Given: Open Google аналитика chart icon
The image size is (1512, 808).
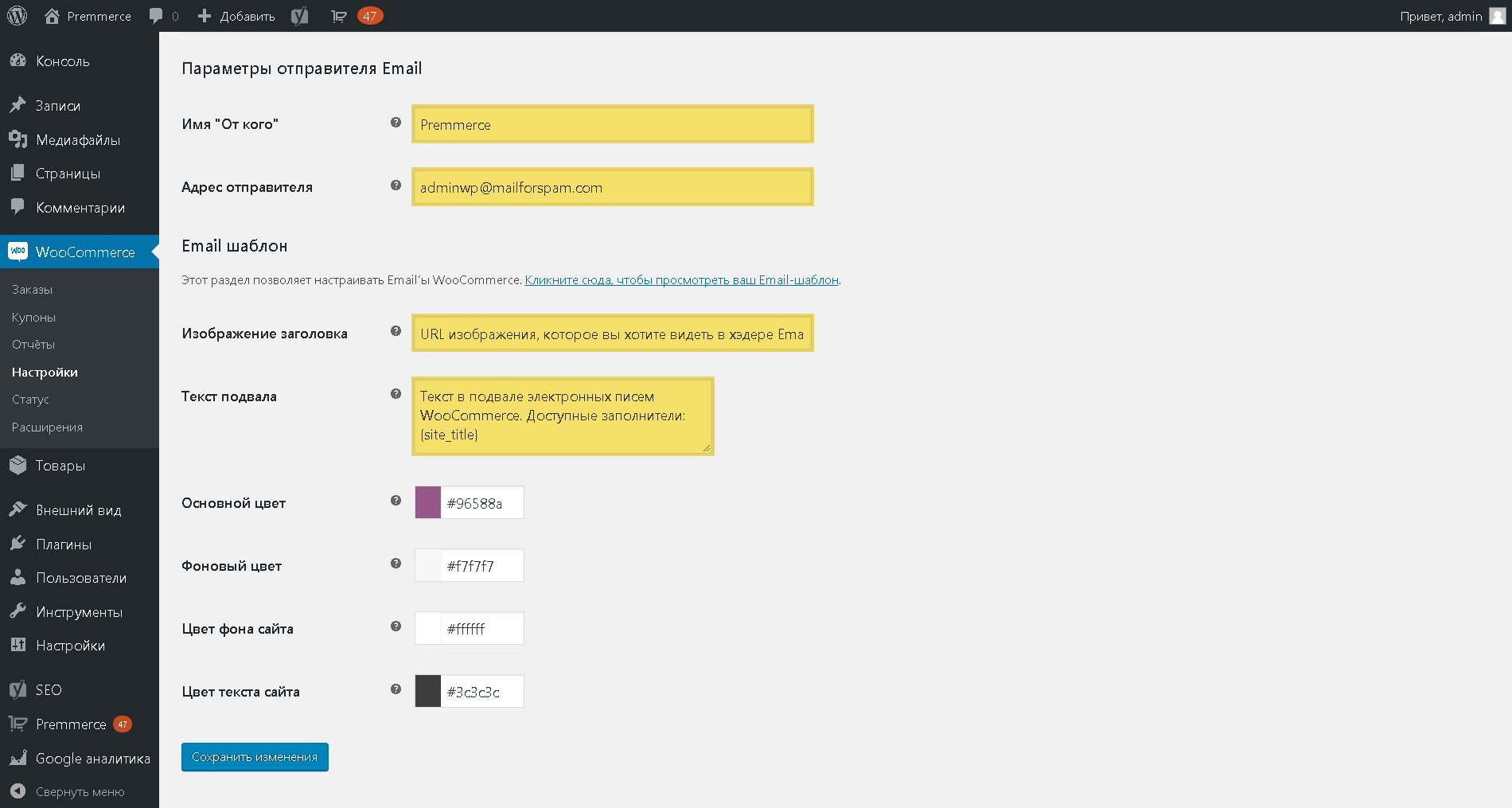Looking at the screenshot, I should (18, 758).
